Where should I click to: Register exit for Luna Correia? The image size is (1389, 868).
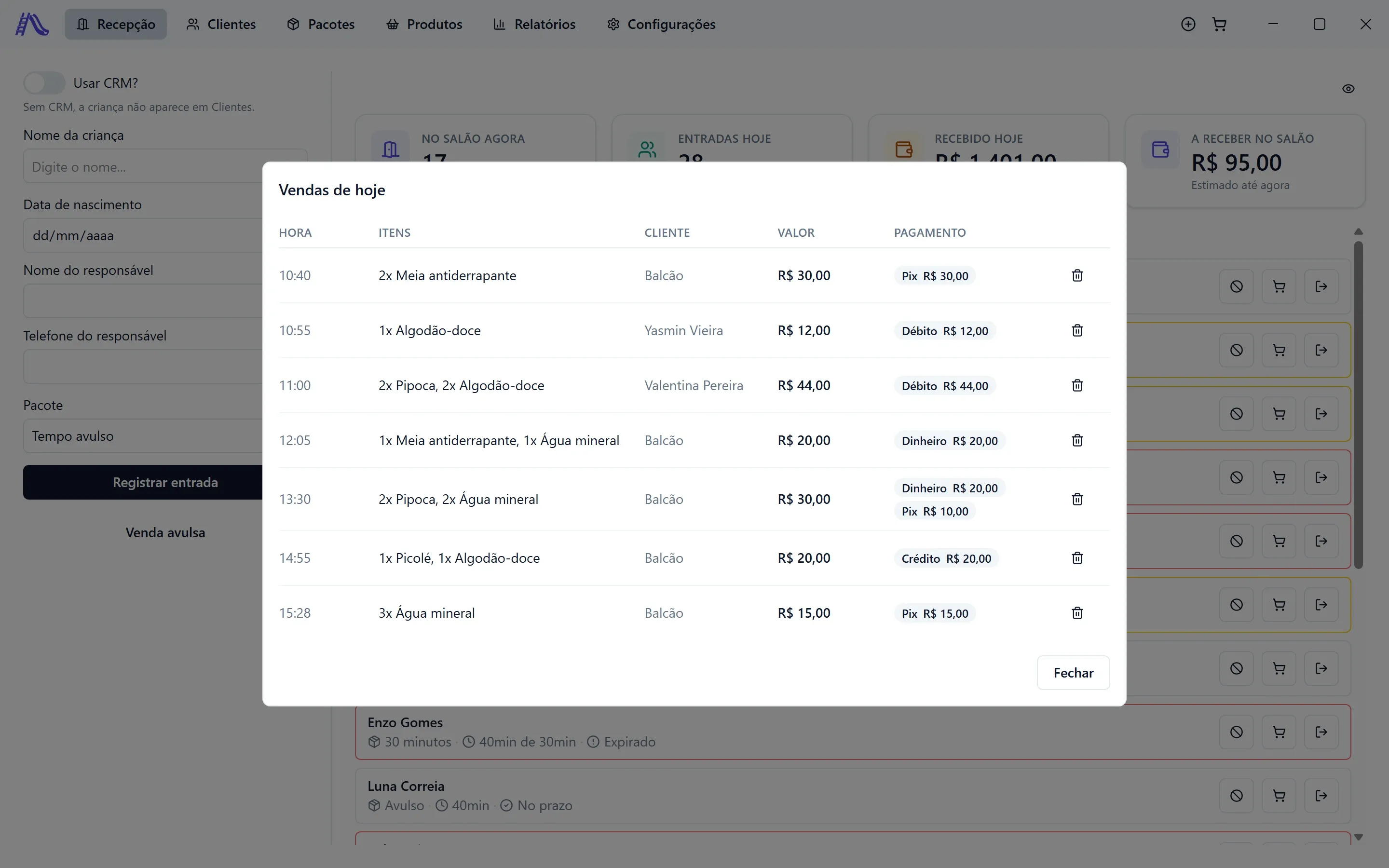[x=1321, y=796]
